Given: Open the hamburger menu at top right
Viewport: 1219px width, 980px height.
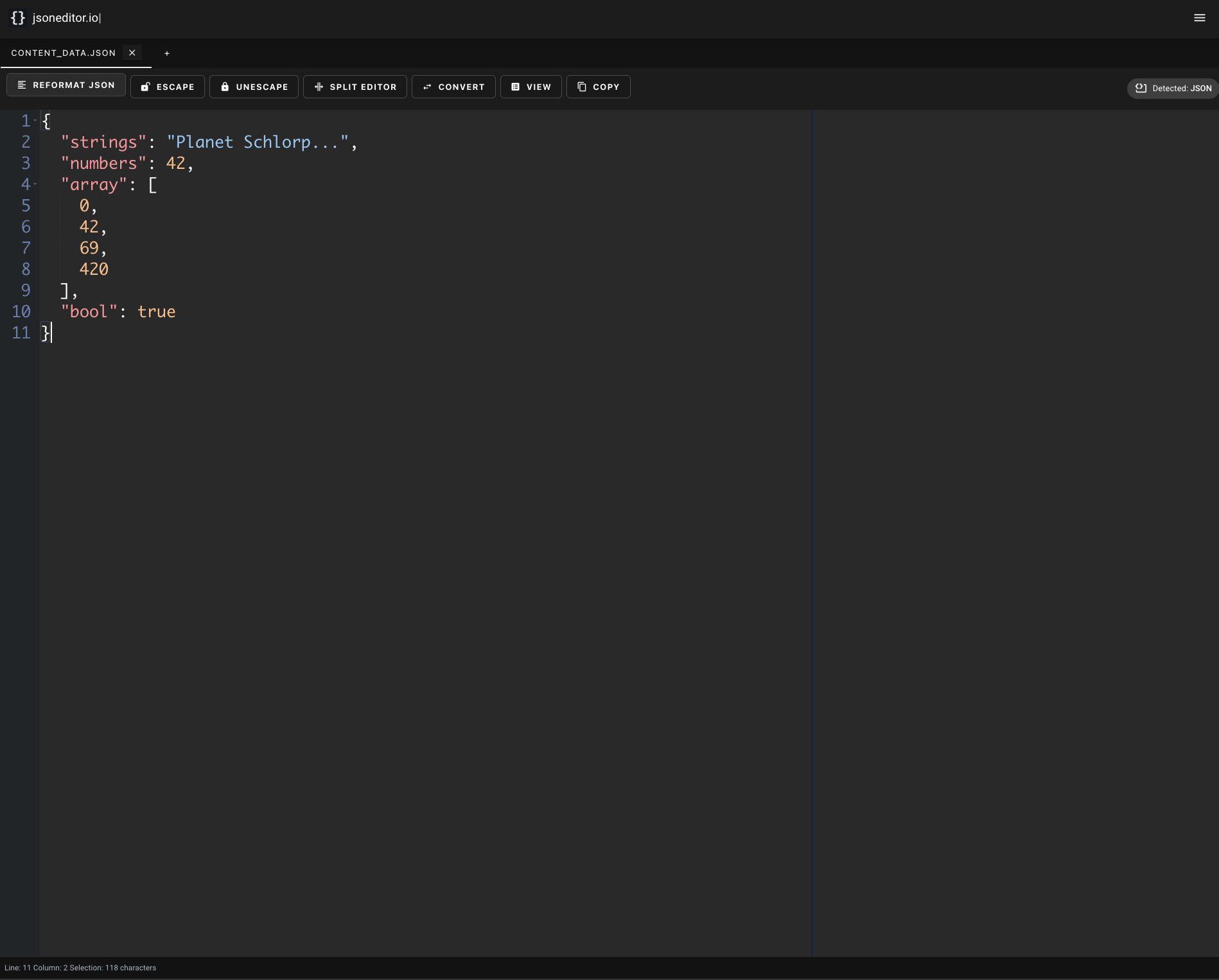Looking at the screenshot, I should [1199, 18].
